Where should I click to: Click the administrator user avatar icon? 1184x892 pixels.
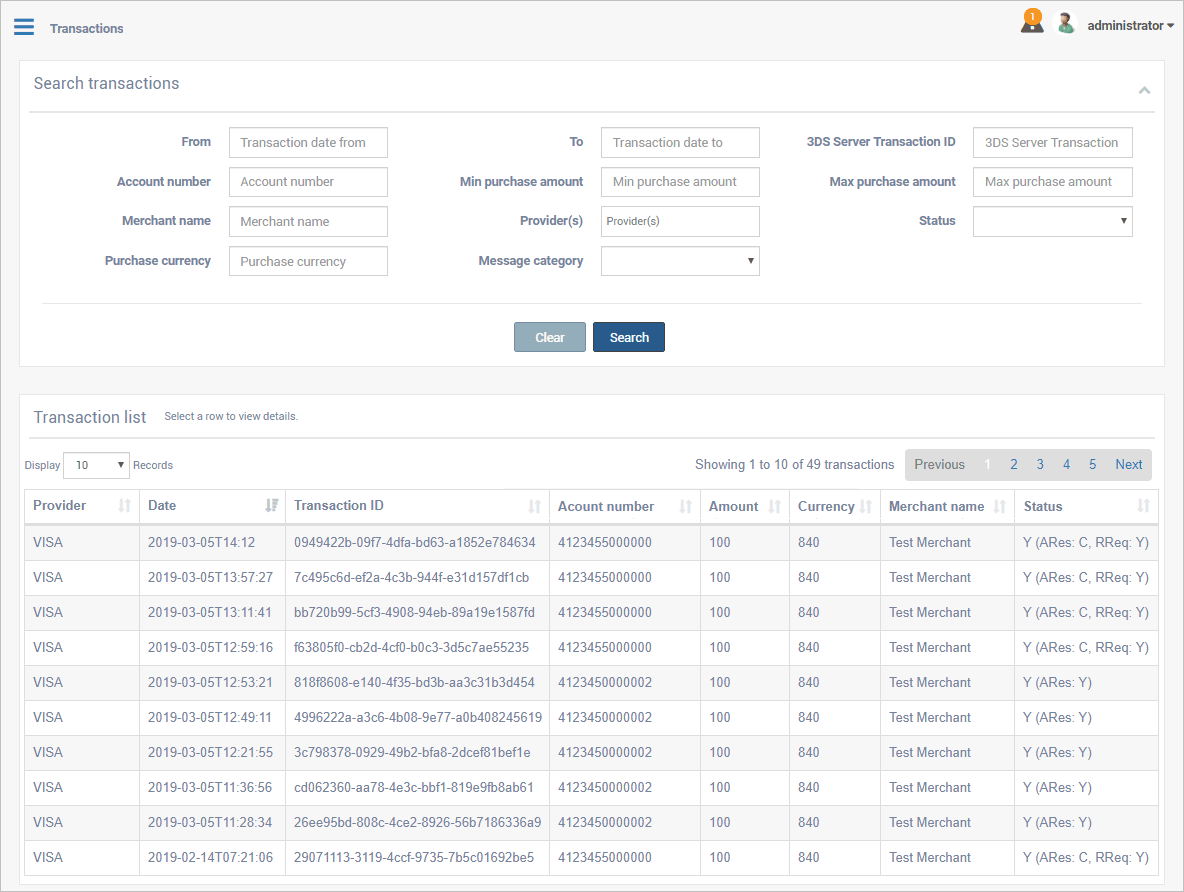1066,24
